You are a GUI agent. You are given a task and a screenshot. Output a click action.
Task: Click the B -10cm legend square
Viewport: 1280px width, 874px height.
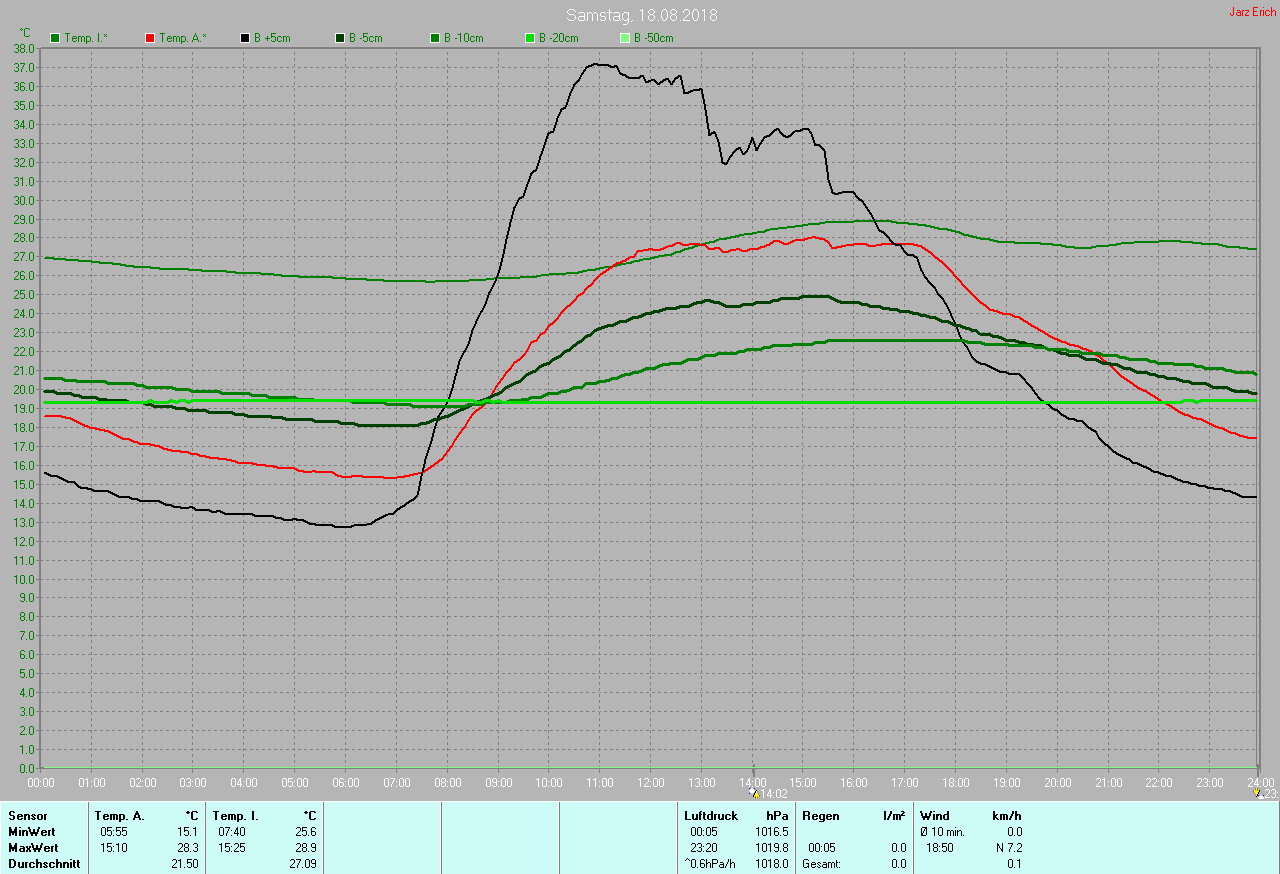(435, 38)
